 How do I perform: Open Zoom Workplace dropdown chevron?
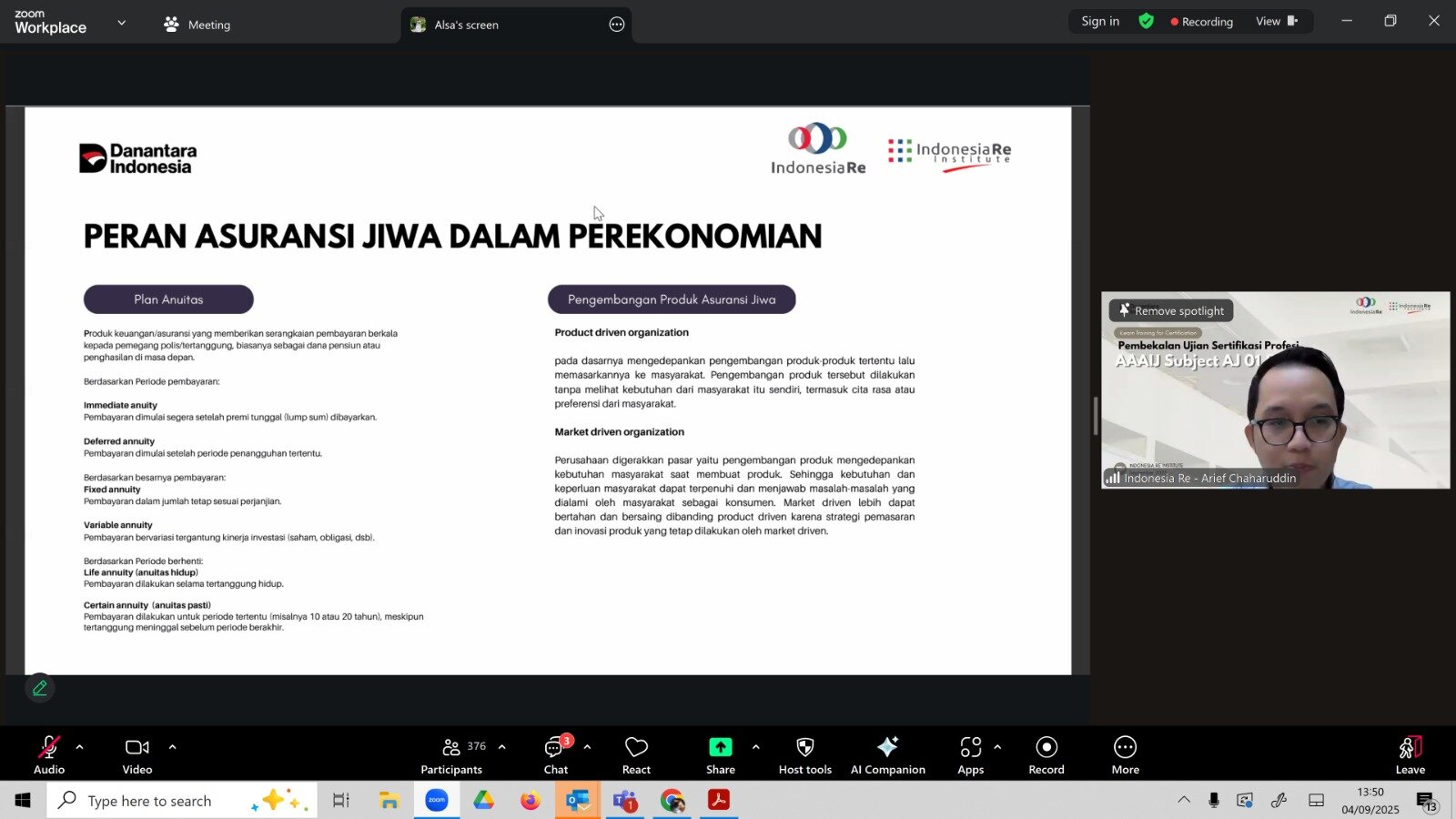tap(122, 23)
